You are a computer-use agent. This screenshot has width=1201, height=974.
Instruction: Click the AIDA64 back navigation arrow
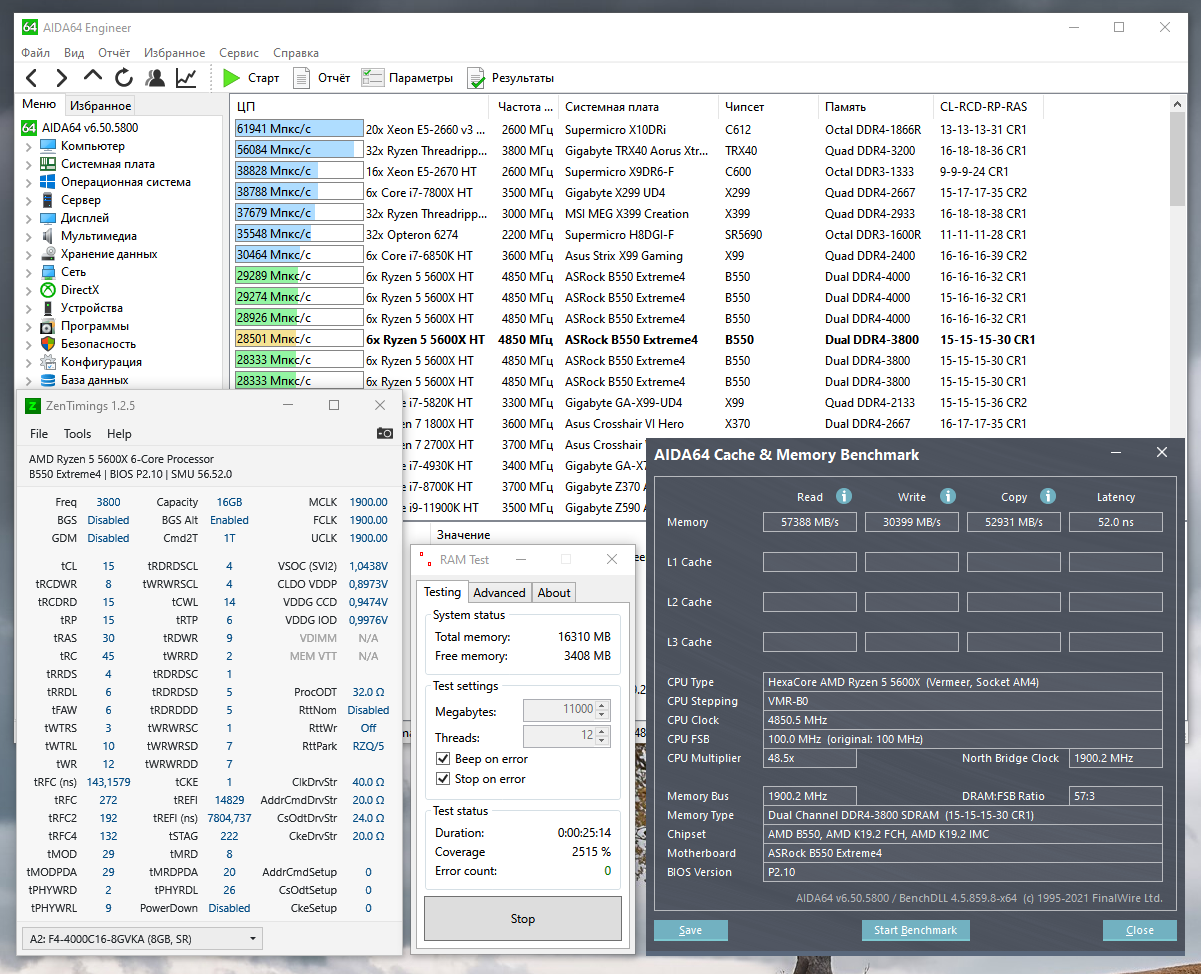(x=32, y=78)
